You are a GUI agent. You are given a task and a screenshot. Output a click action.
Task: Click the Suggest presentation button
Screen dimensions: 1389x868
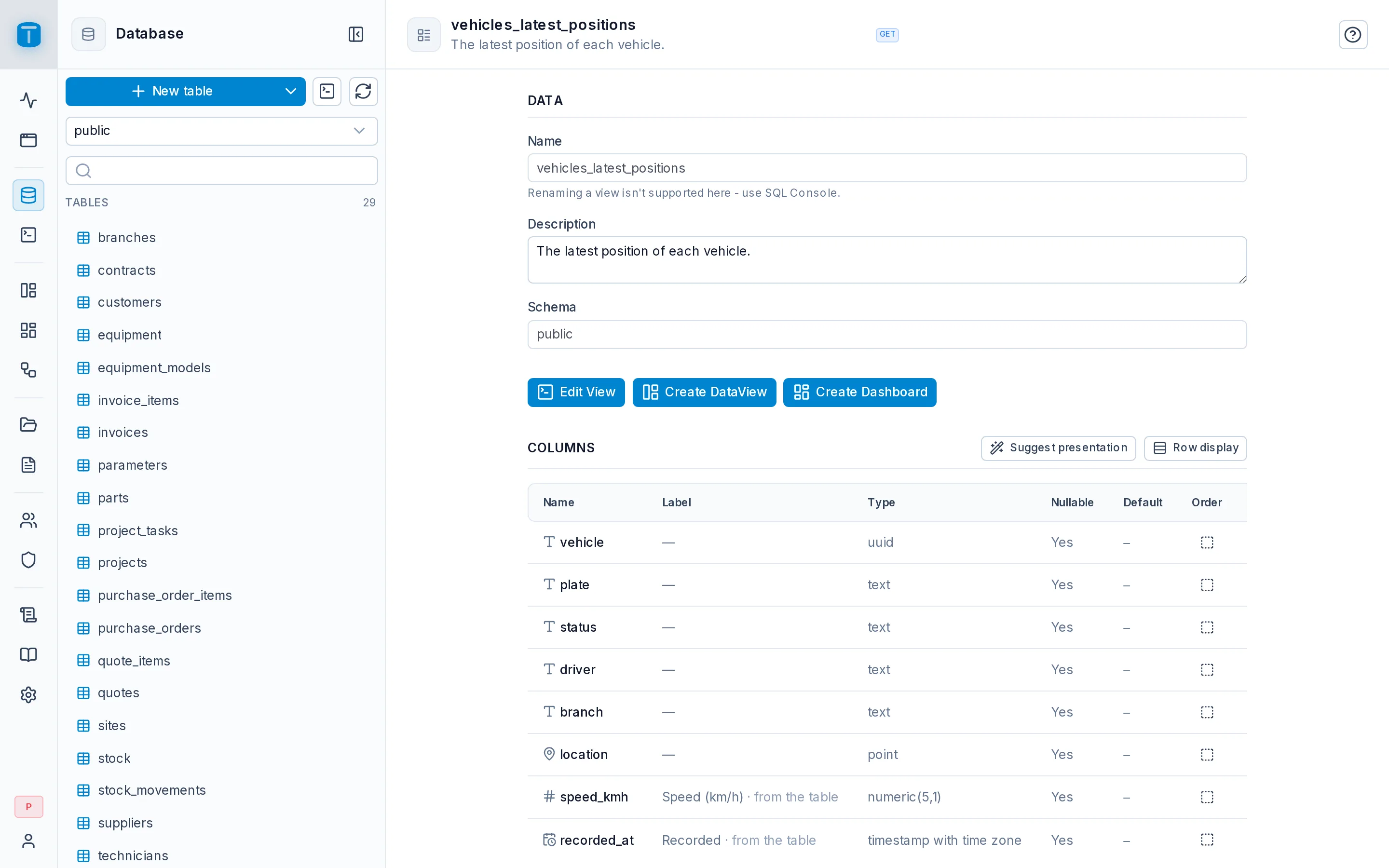[1059, 448]
